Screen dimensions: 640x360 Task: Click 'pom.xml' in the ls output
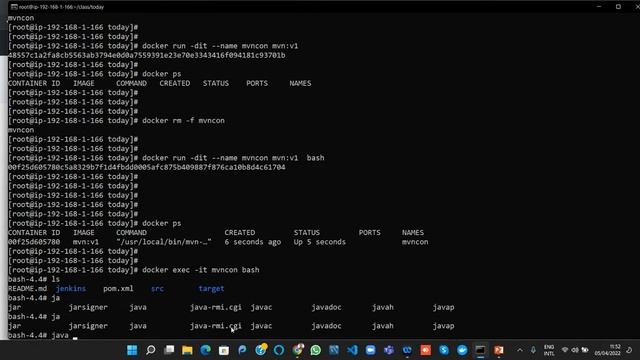[118, 289]
